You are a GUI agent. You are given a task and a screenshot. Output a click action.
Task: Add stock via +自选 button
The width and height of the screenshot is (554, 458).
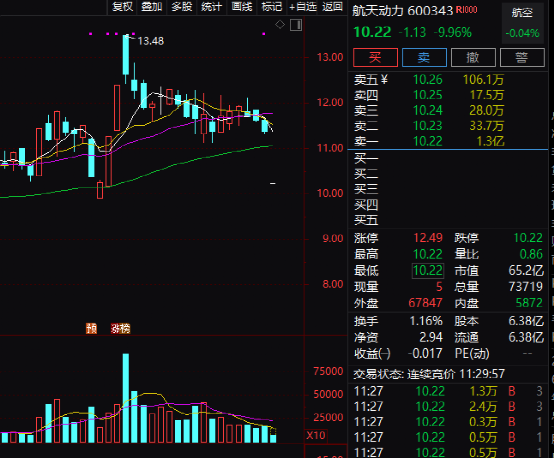point(302,7)
